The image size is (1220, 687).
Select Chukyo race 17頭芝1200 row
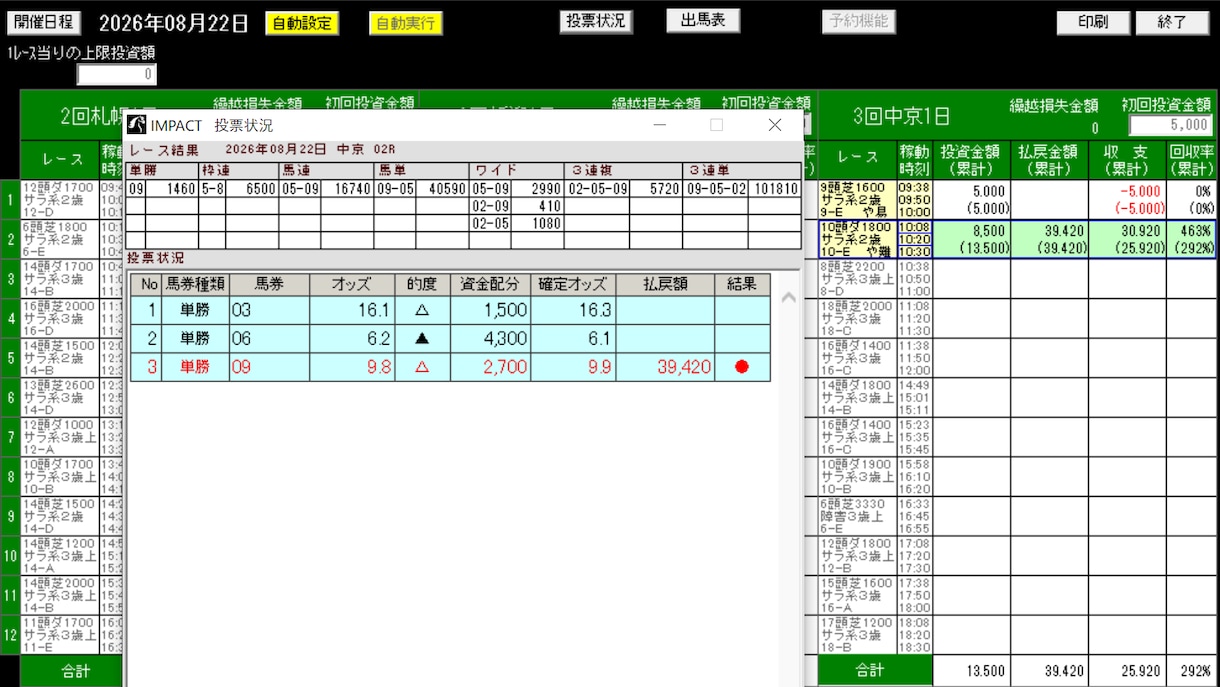click(858, 635)
